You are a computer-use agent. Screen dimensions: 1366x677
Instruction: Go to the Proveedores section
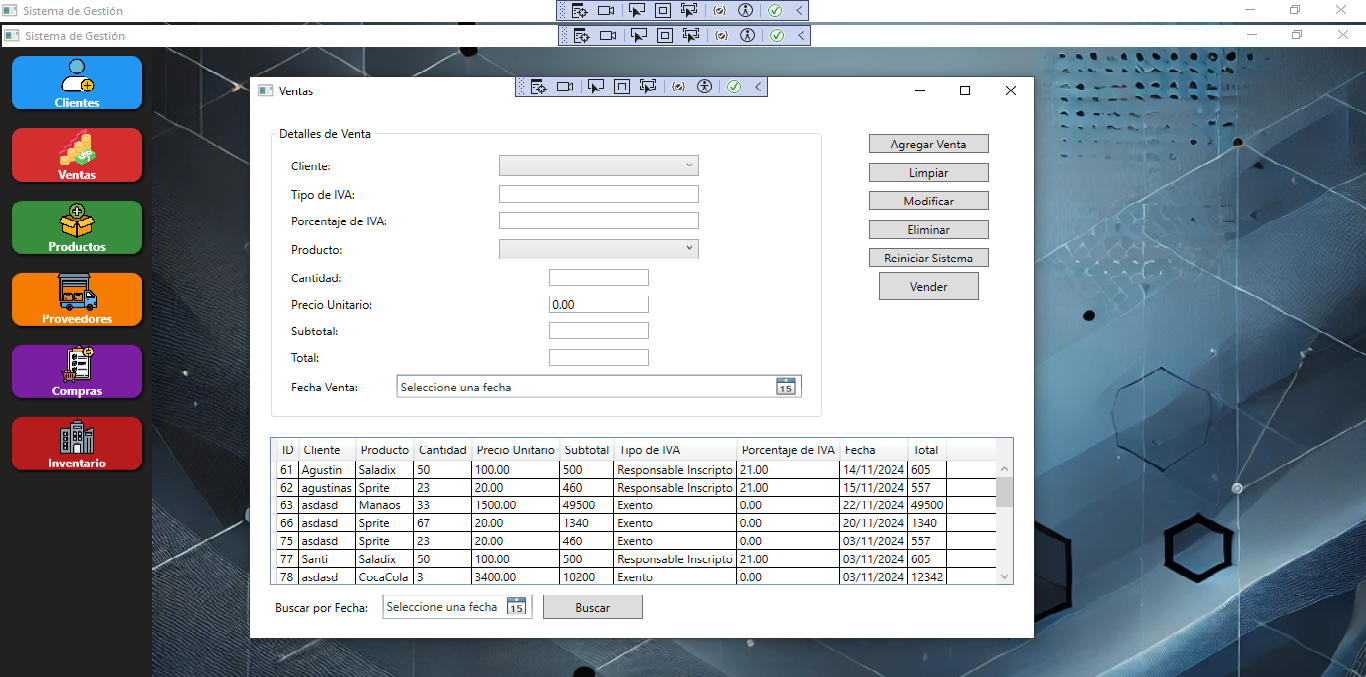77,299
